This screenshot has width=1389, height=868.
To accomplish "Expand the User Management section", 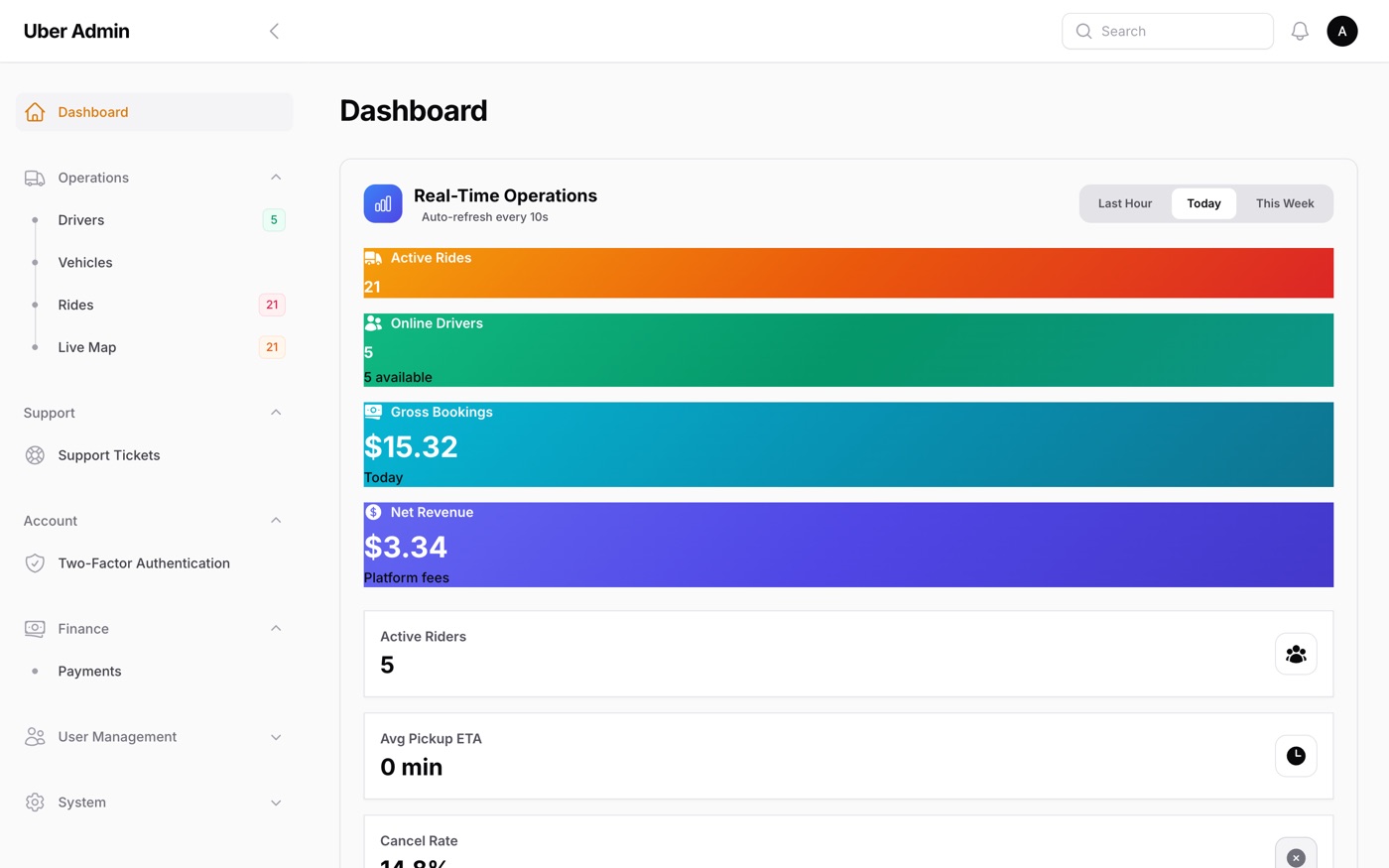I will (276, 737).
